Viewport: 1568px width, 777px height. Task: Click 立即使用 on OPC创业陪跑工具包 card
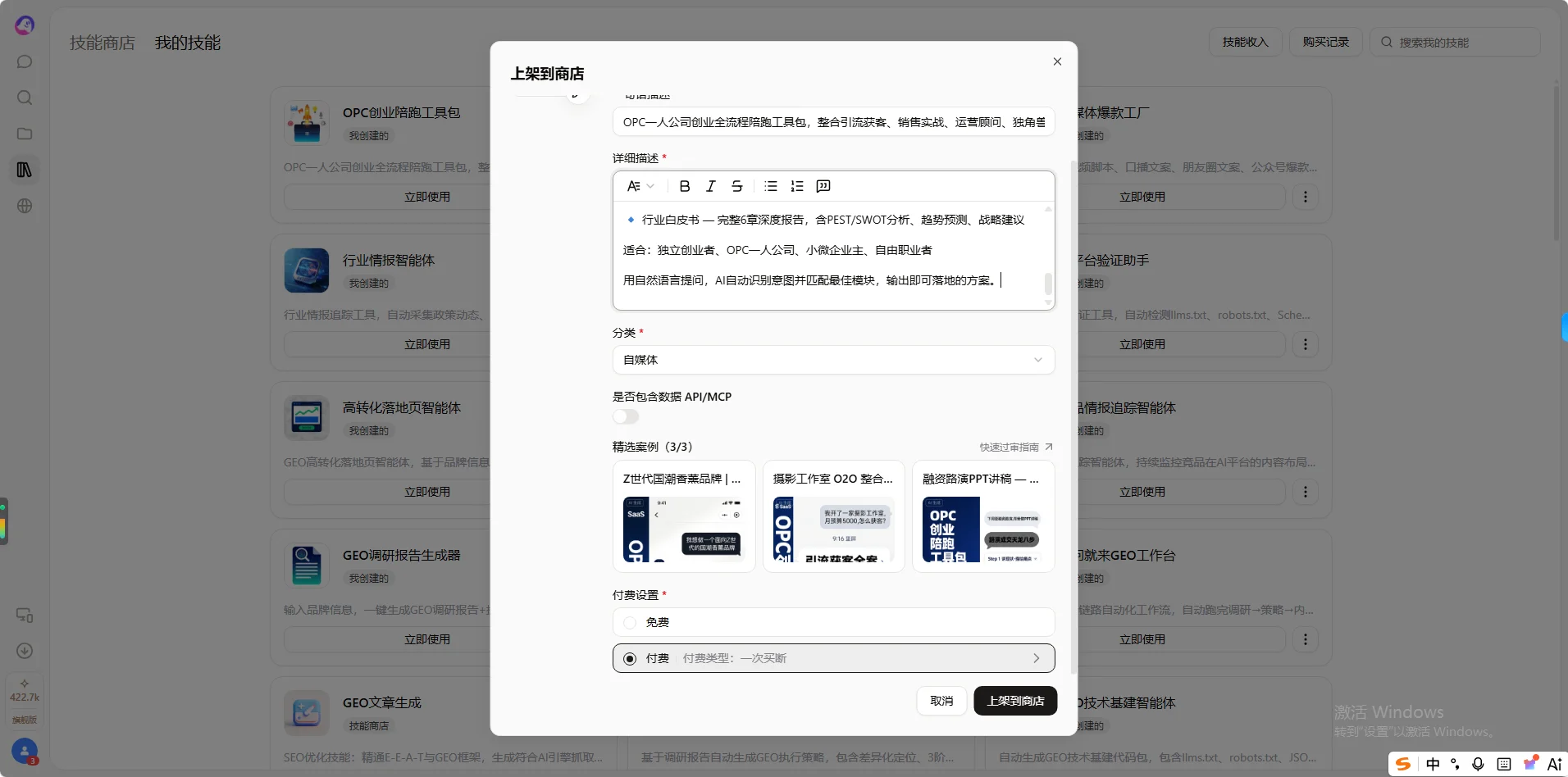(427, 197)
